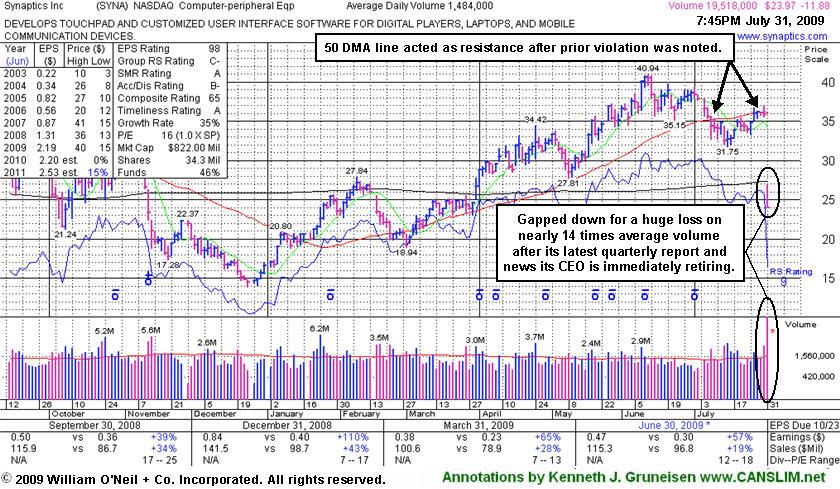Select the September 30, 2008 quarter heading
Image resolution: width=840 pixels, height=489 pixels.
coord(95,425)
